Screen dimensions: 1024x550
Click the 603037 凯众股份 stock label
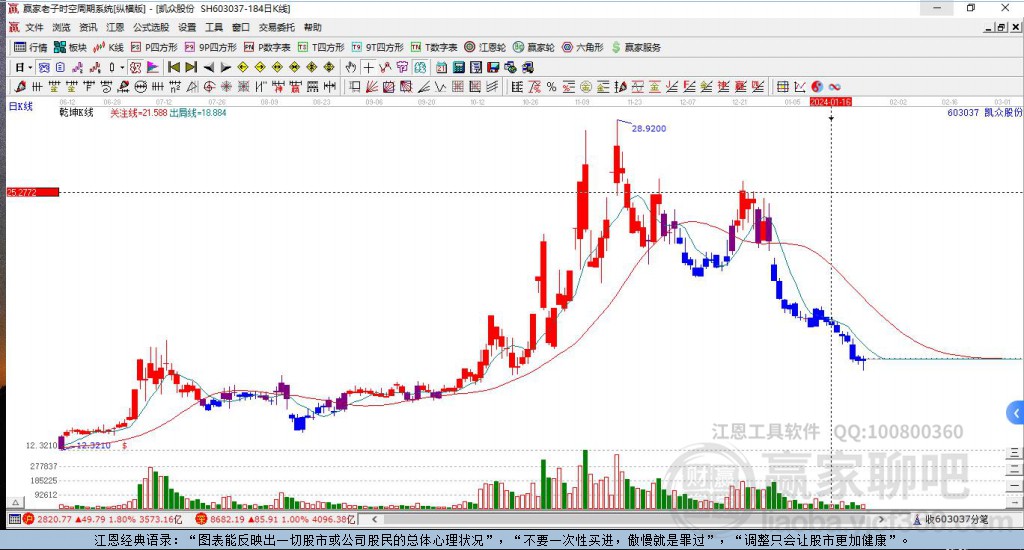click(984, 112)
